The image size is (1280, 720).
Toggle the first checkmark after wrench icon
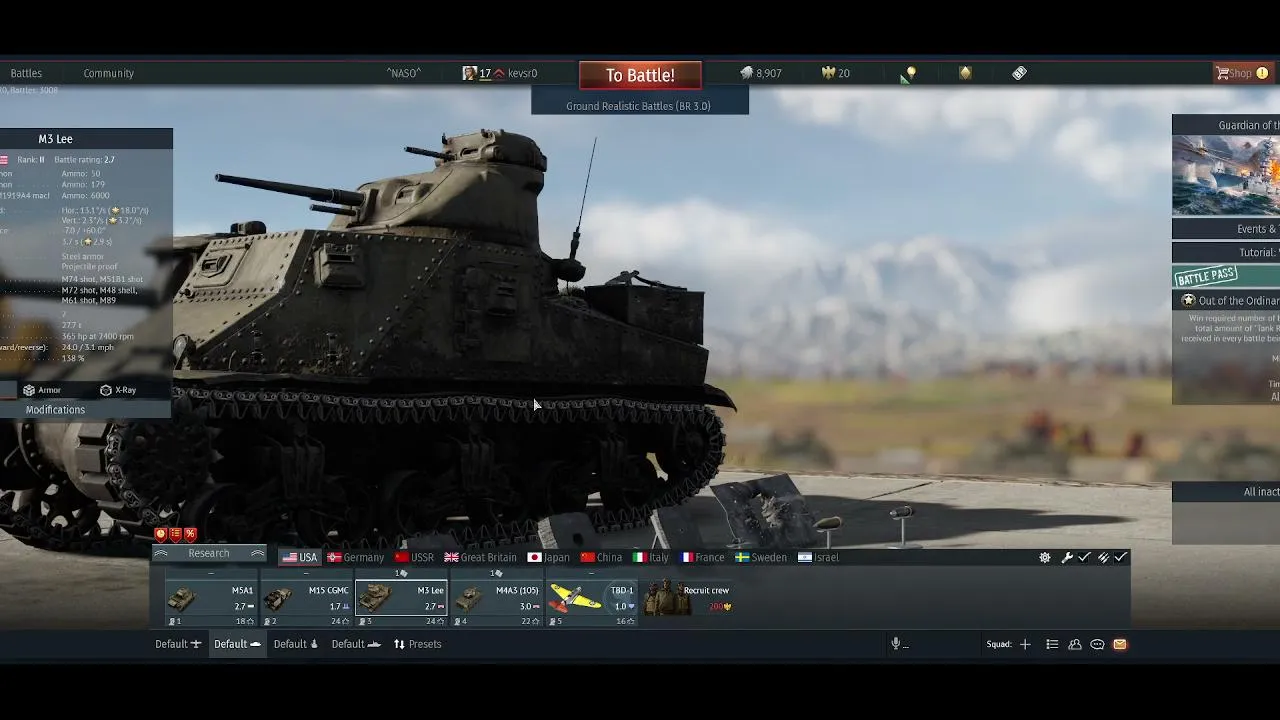pos(1084,557)
